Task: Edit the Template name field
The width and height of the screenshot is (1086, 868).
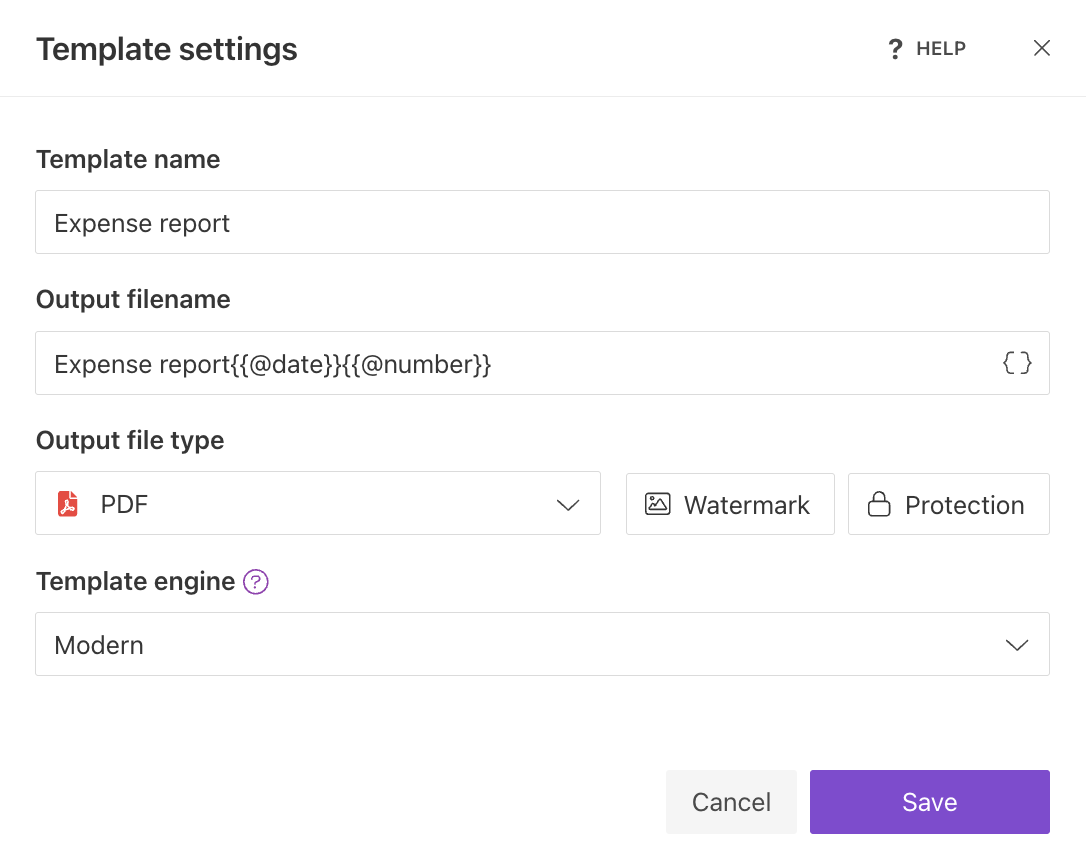Action: [542, 222]
